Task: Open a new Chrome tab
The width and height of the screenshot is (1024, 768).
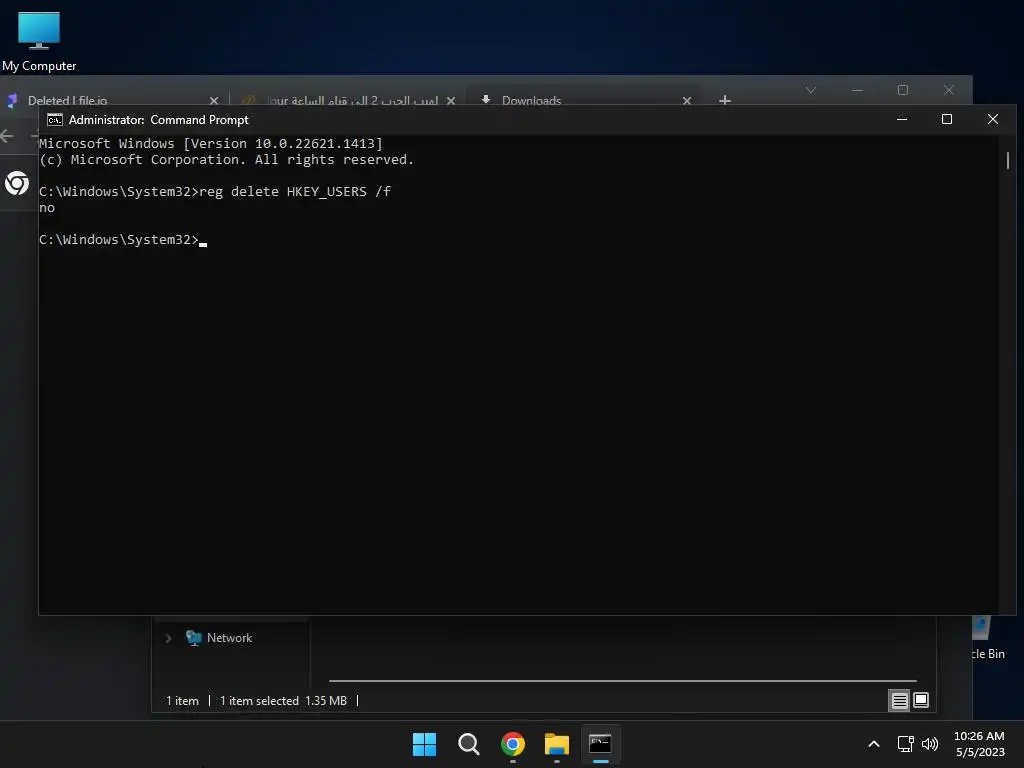Action: coord(724,99)
